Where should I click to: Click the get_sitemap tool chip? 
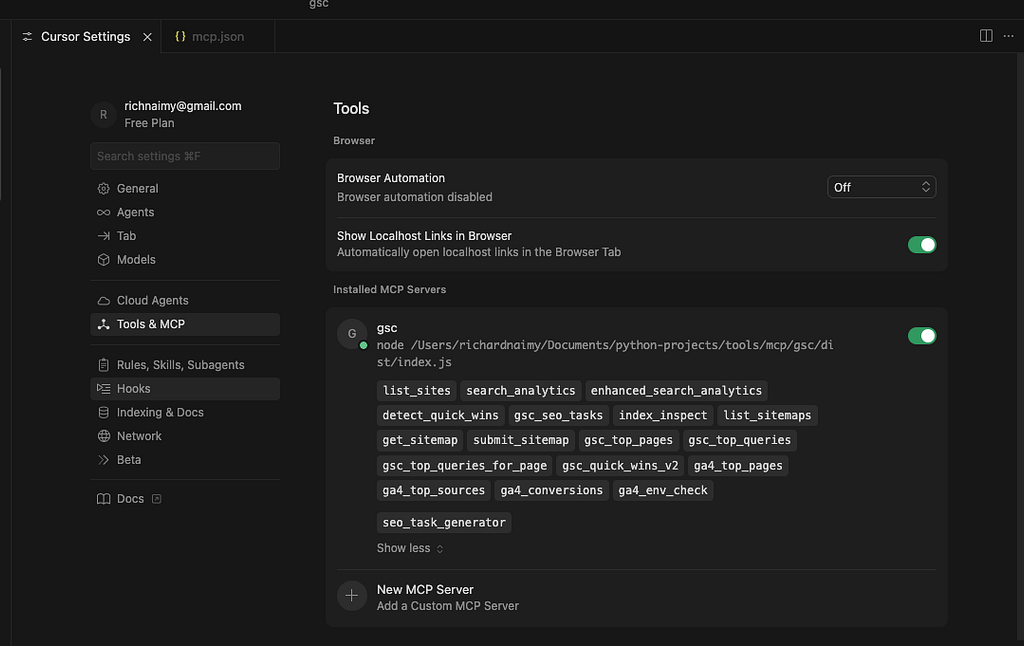click(420, 440)
